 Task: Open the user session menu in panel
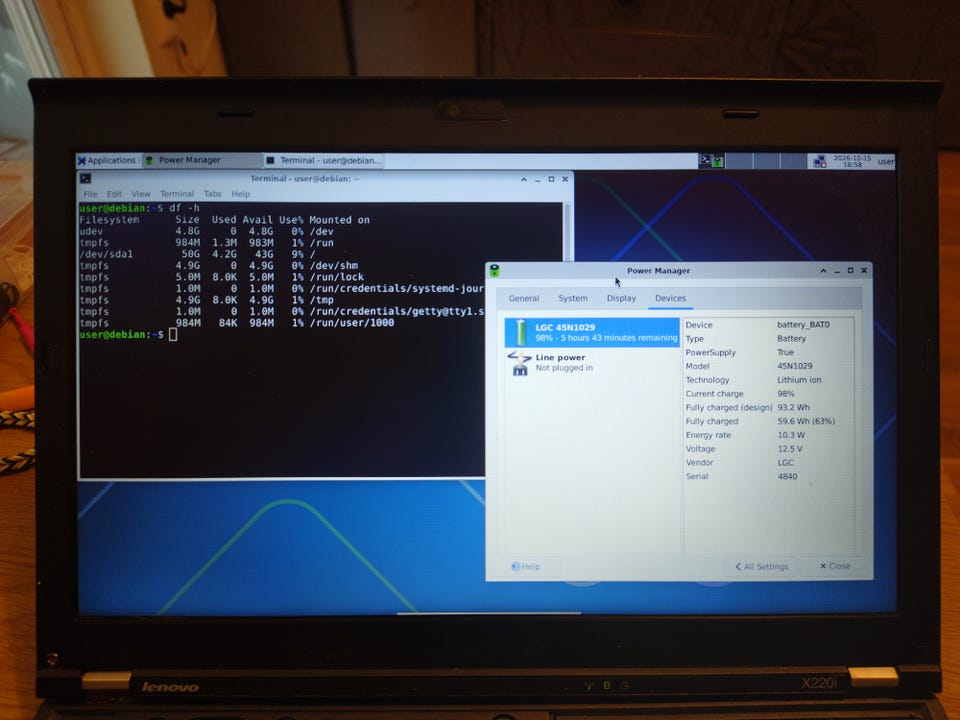coord(885,162)
